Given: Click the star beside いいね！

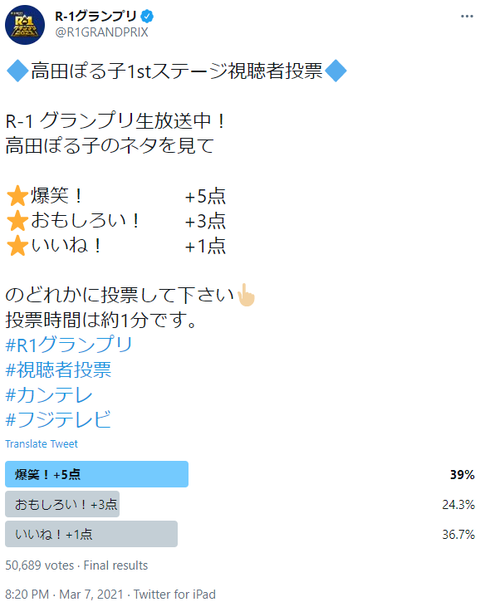Looking at the screenshot, I should point(17,246).
